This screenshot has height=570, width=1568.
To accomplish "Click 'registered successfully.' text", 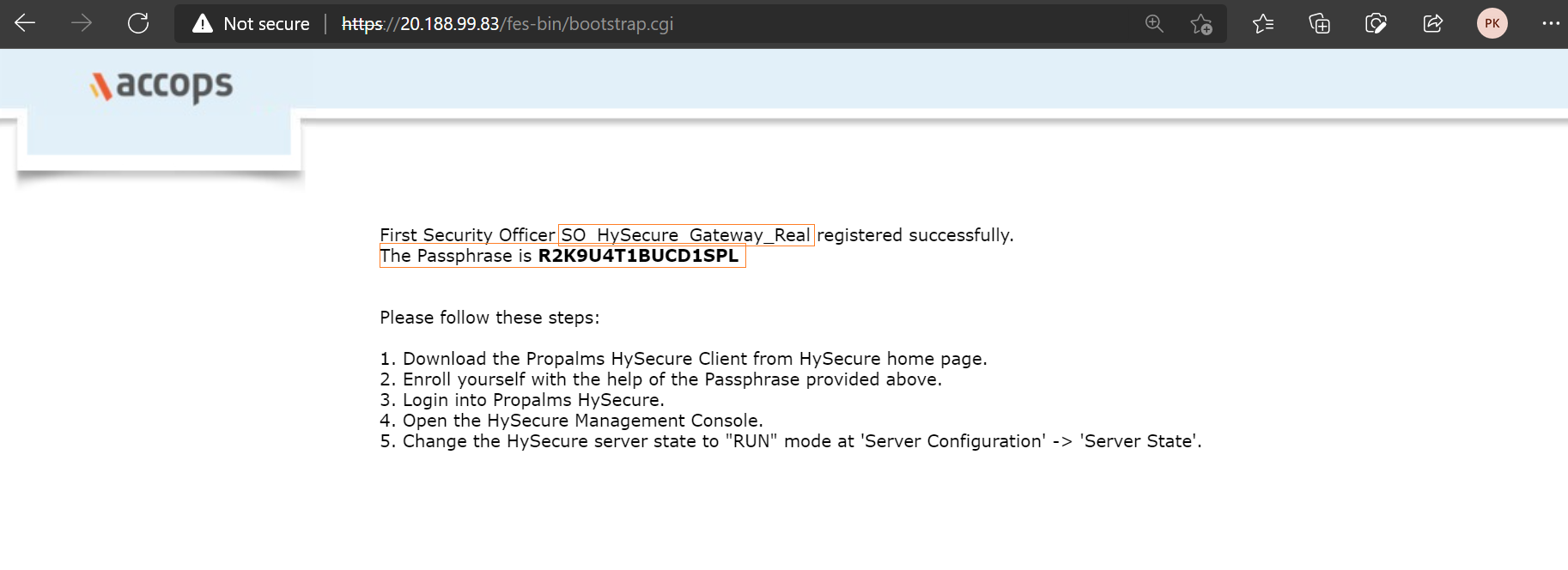I will tap(915, 235).
